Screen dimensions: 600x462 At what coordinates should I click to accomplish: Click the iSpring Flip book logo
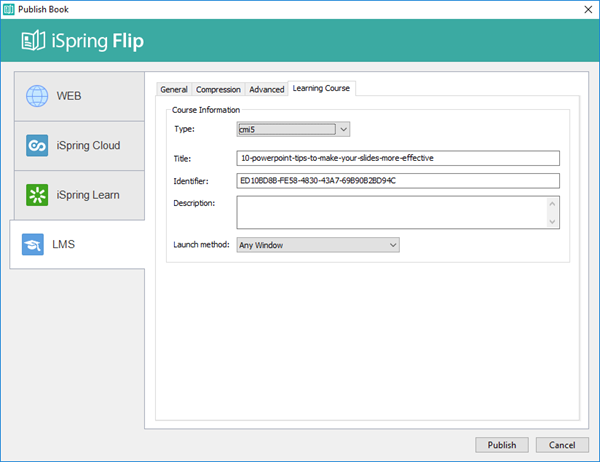(33, 41)
